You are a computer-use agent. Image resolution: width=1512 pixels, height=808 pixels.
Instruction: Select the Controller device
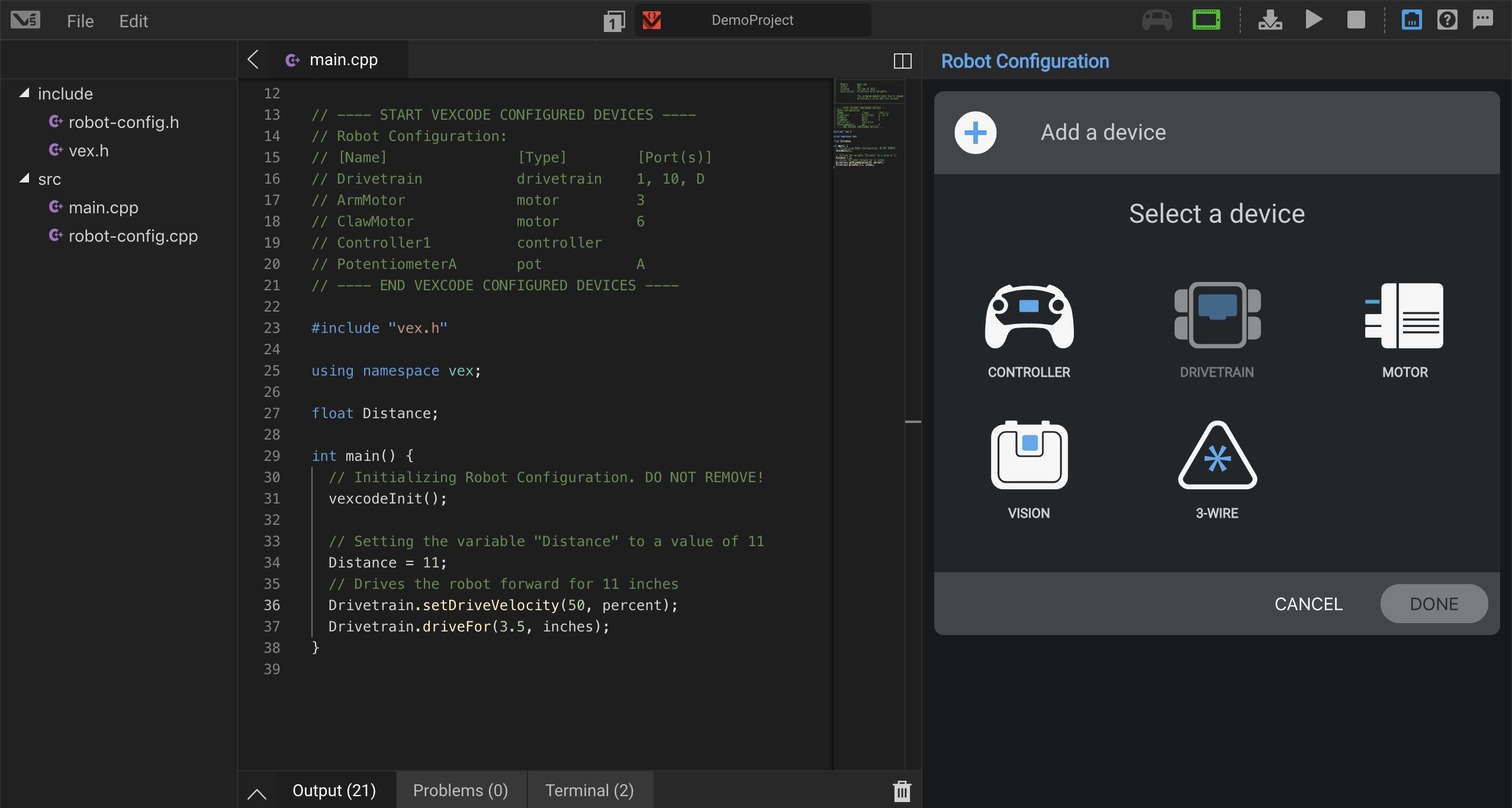point(1029,331)
